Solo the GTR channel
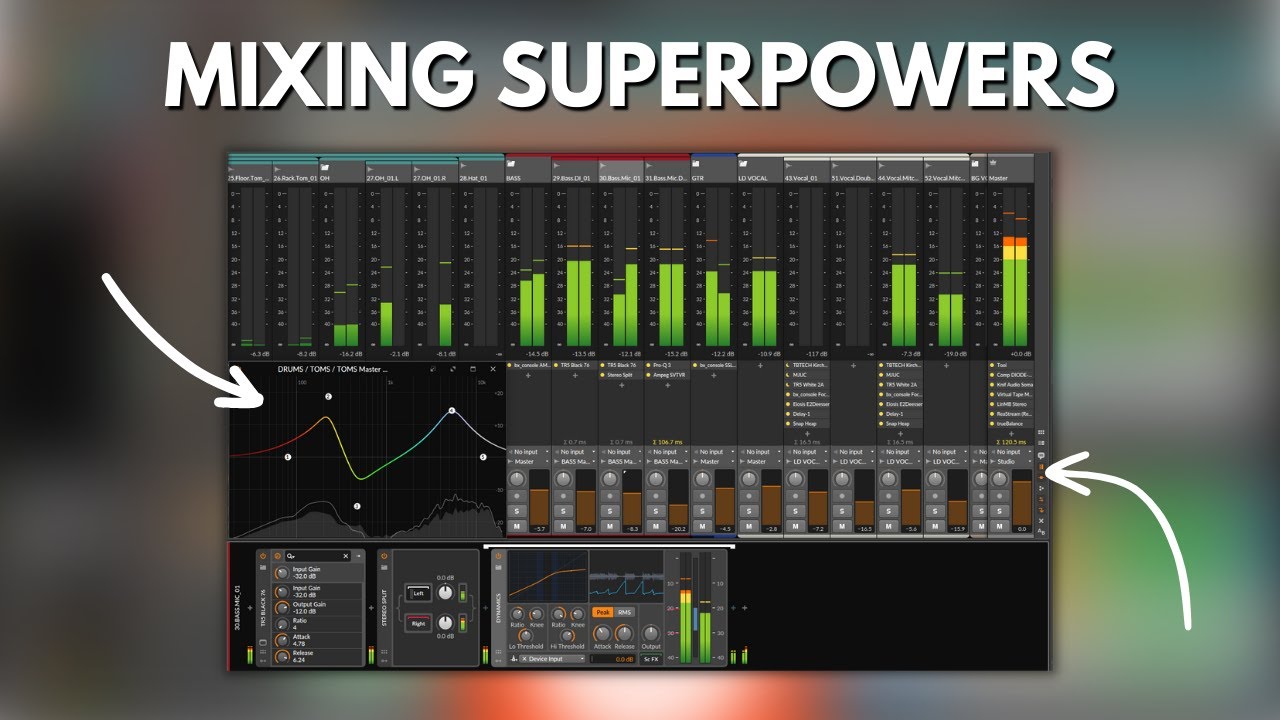The height and width of the screenshot is (720, 1280). point(702,511)
